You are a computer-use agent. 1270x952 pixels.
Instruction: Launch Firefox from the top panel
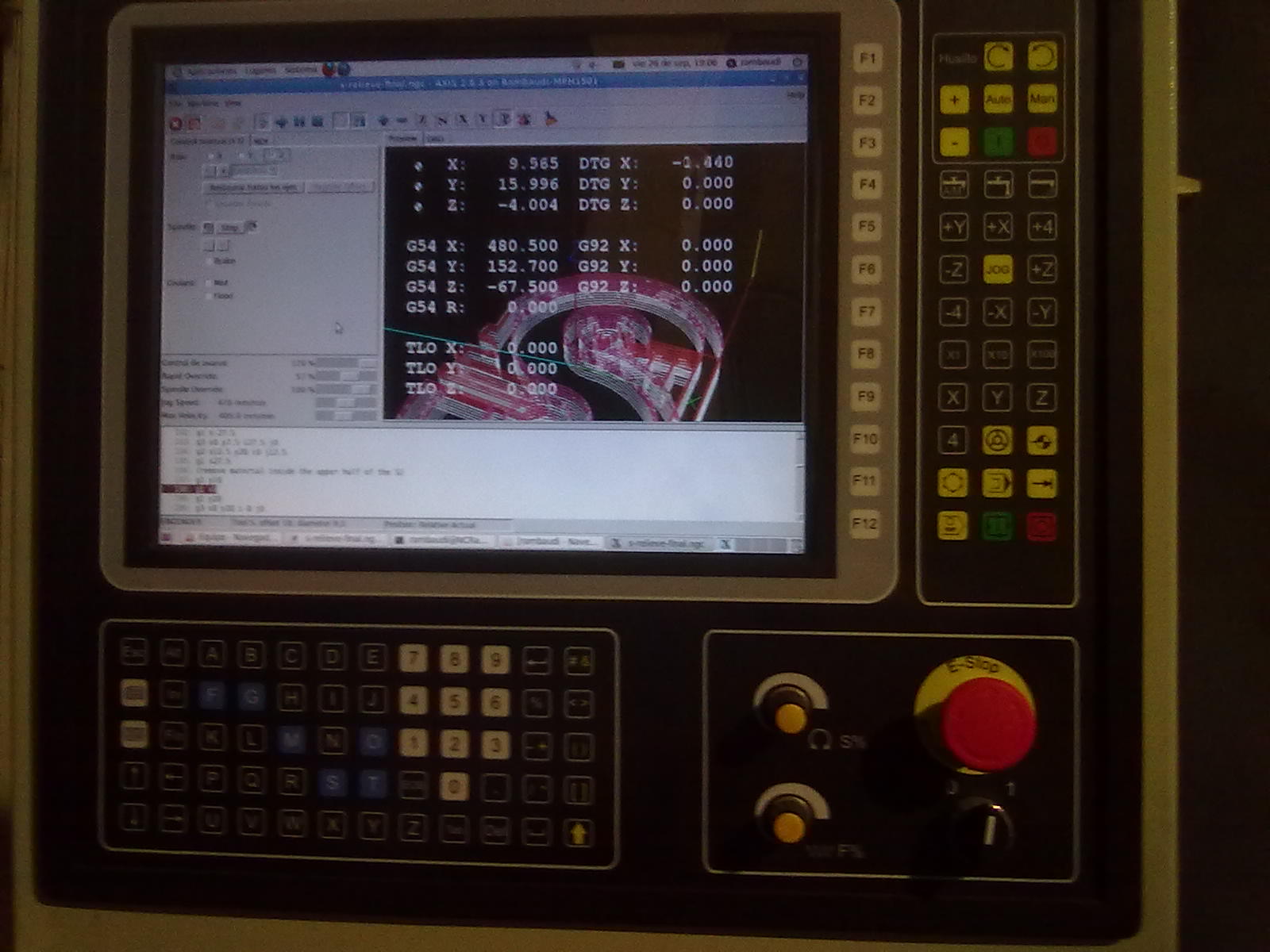(x=328, y=68)
